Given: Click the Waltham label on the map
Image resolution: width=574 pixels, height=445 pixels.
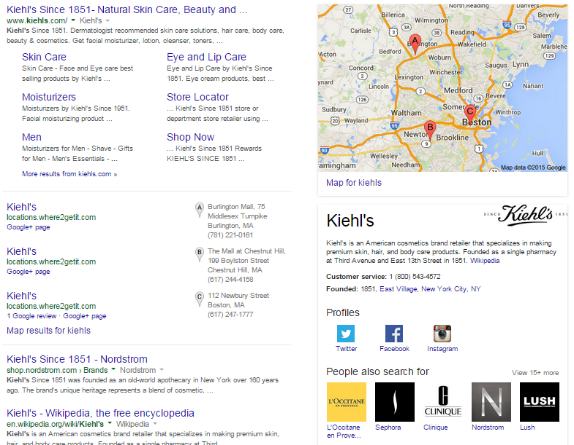Looking at the screenshot, I should click(x=406, y=113).
